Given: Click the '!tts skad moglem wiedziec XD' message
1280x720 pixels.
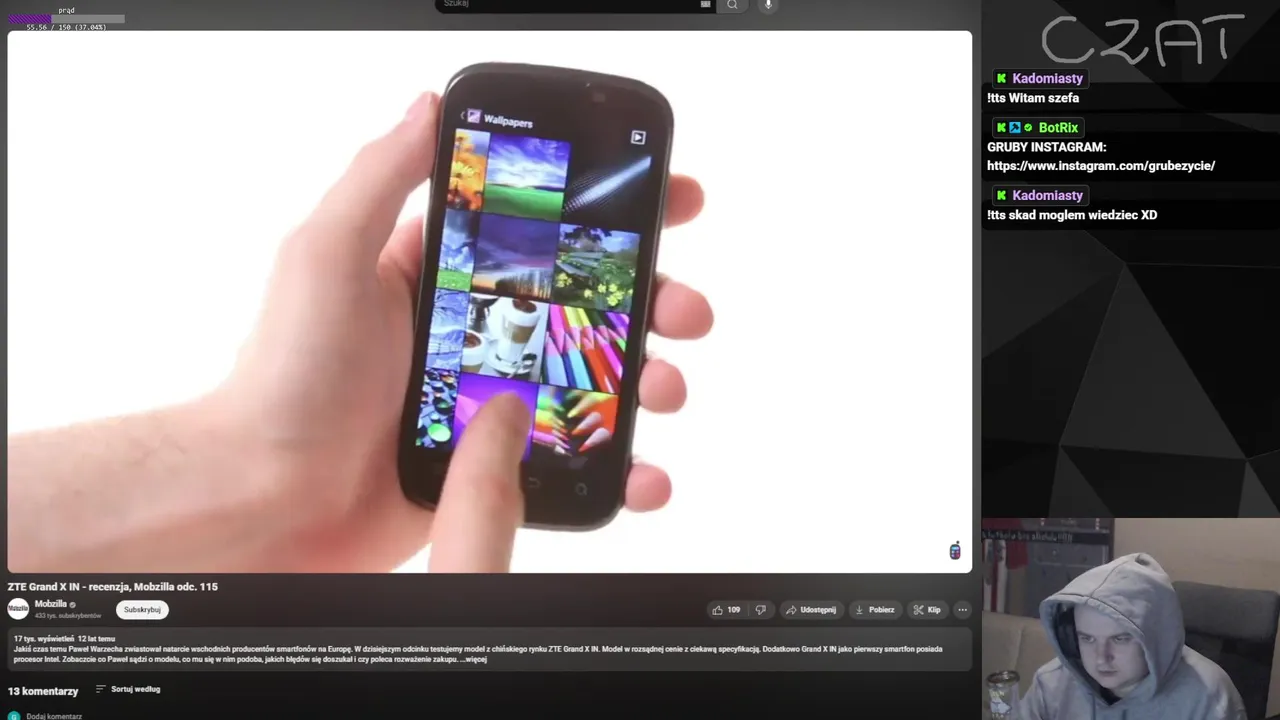Looking at the screenshot, I should (1072, 215).
